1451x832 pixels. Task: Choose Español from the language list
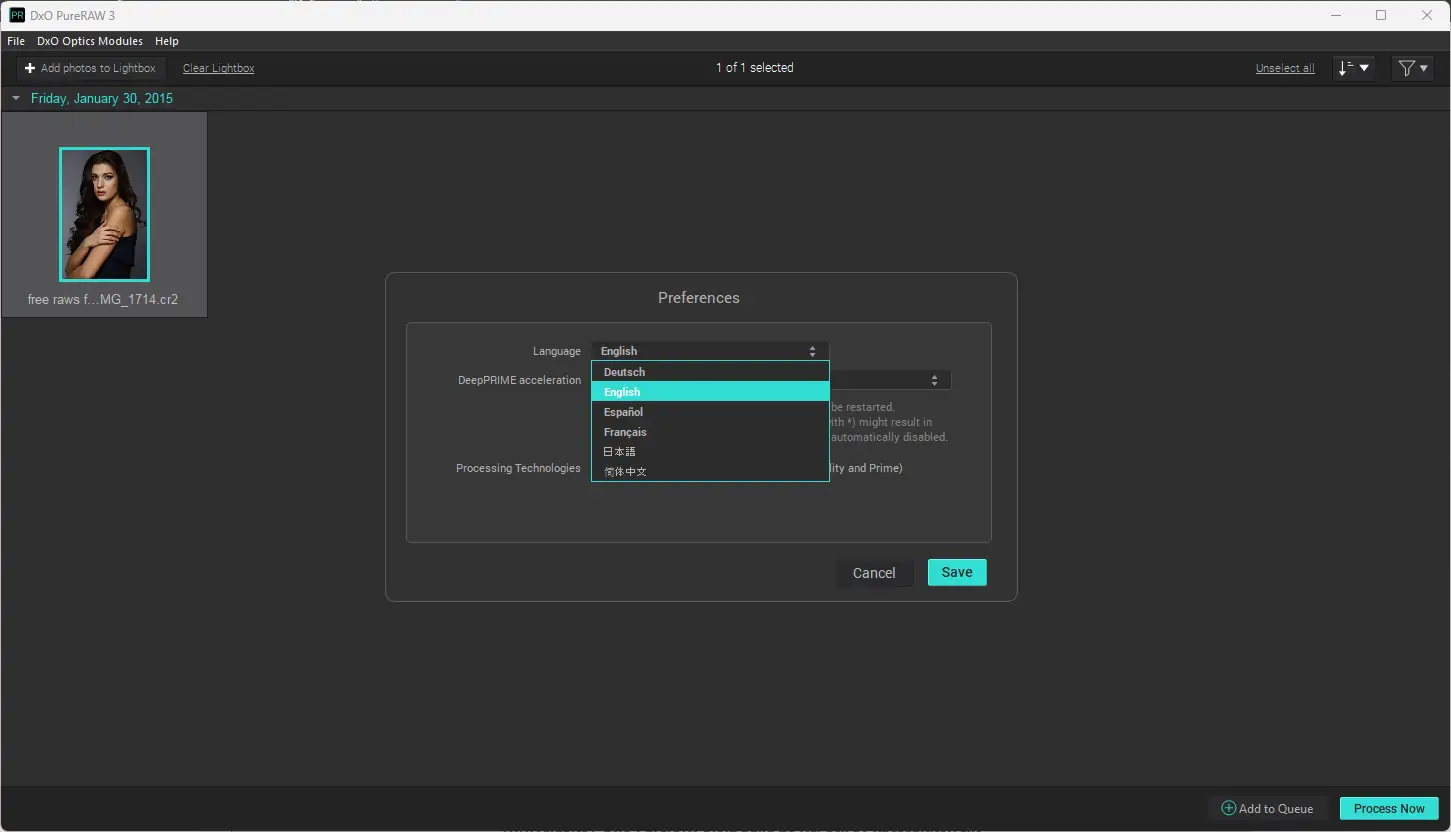pyautogui.click(x=710, y=412)
